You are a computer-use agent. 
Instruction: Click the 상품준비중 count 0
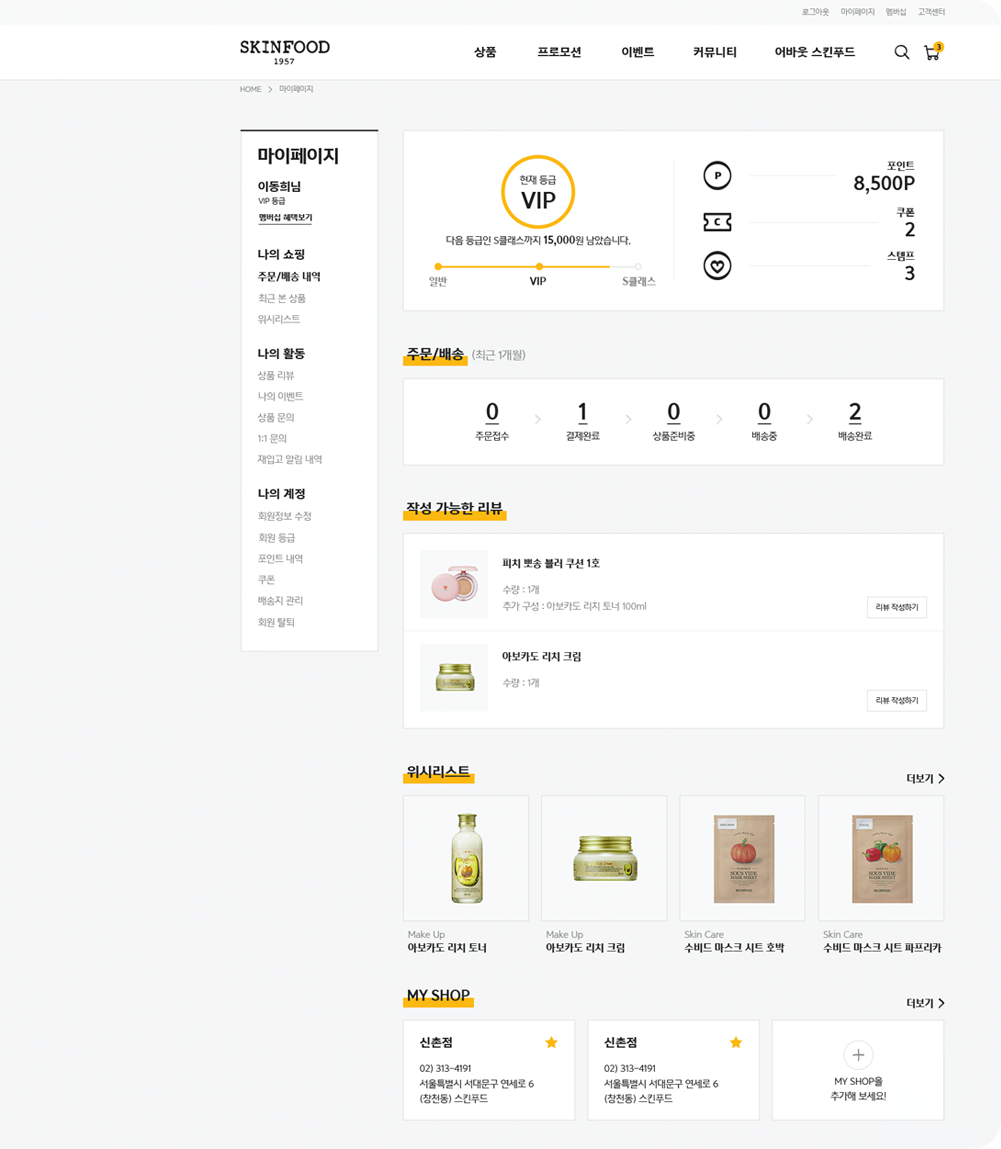673,412
